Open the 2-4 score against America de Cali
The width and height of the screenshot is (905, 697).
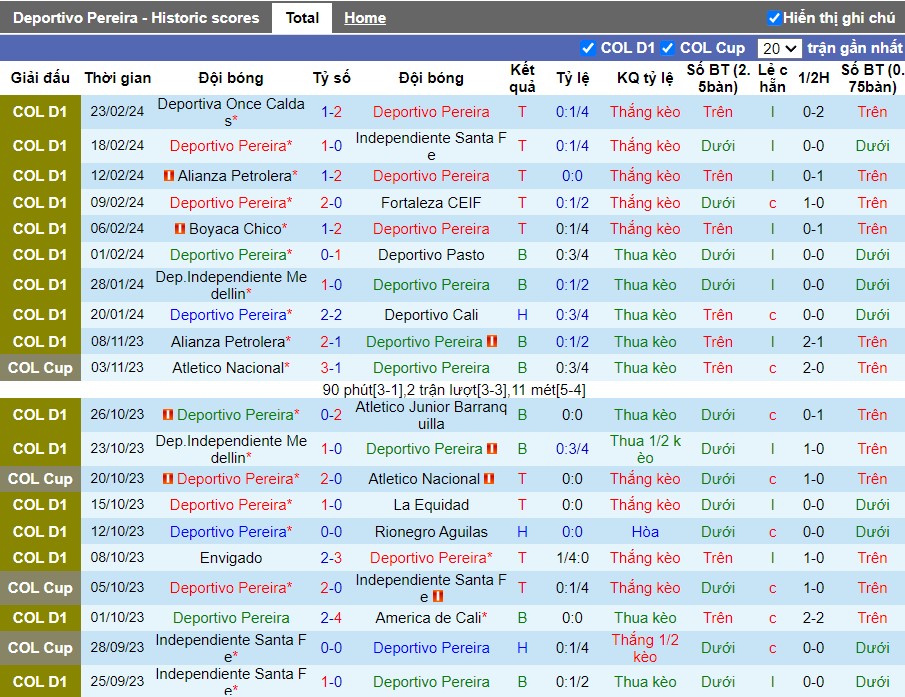pos(331,618)
